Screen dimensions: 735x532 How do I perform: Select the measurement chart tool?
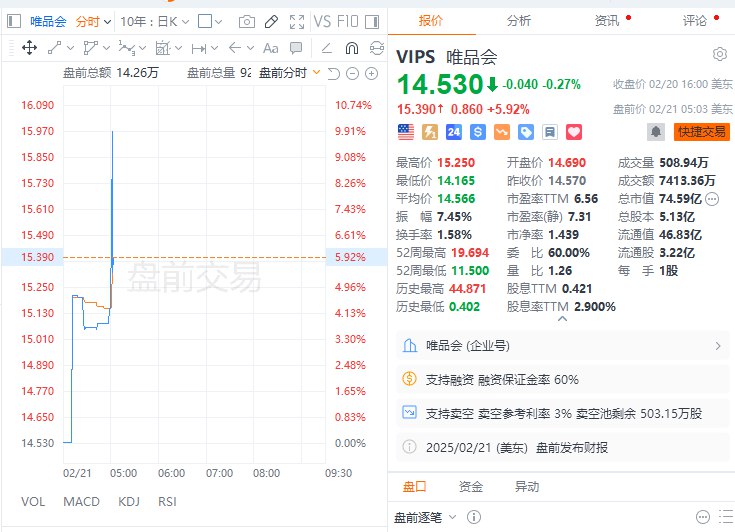click(x=163, y=47)
